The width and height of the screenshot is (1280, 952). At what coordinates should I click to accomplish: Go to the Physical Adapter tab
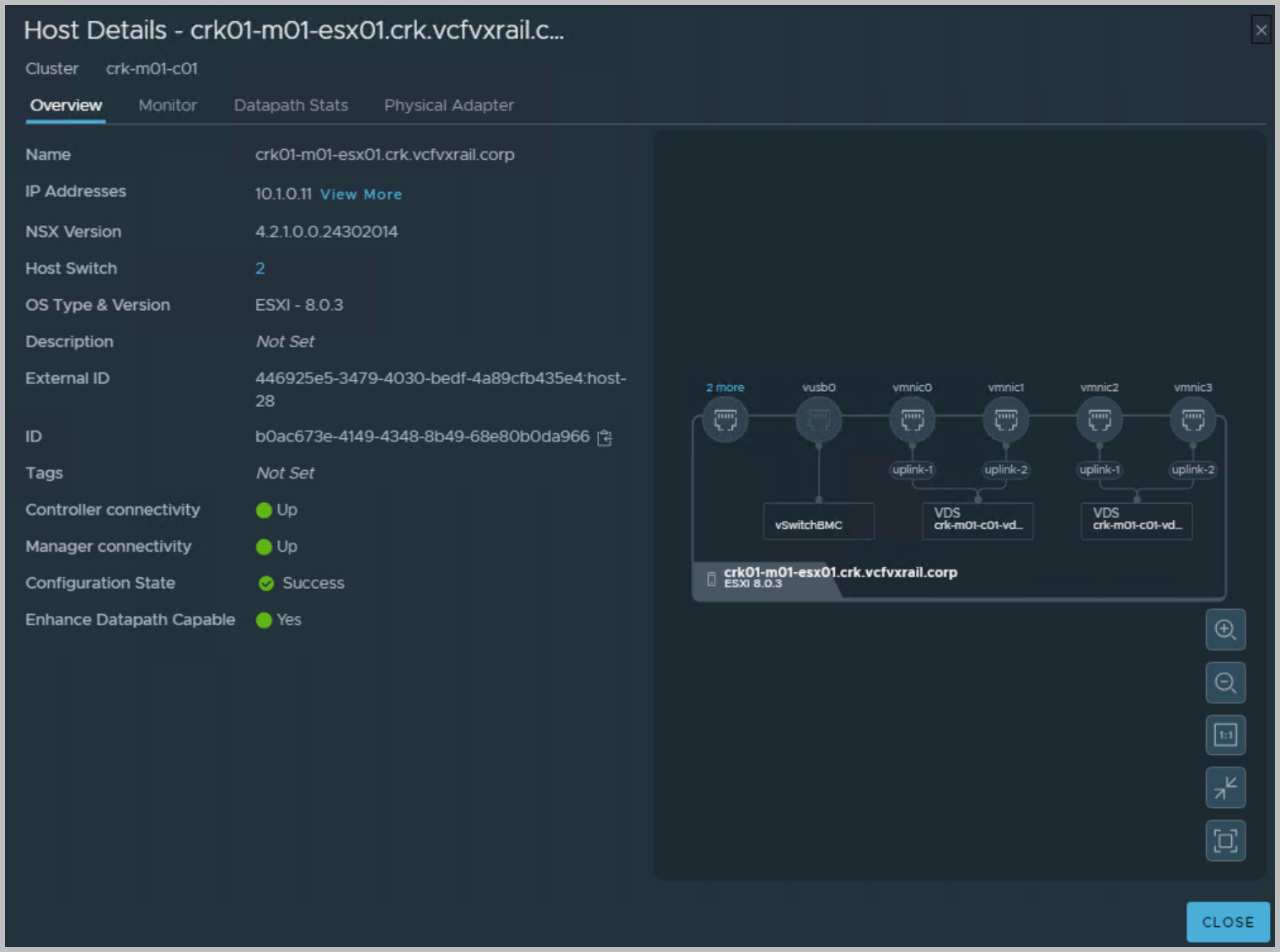[x=449, y=105]
